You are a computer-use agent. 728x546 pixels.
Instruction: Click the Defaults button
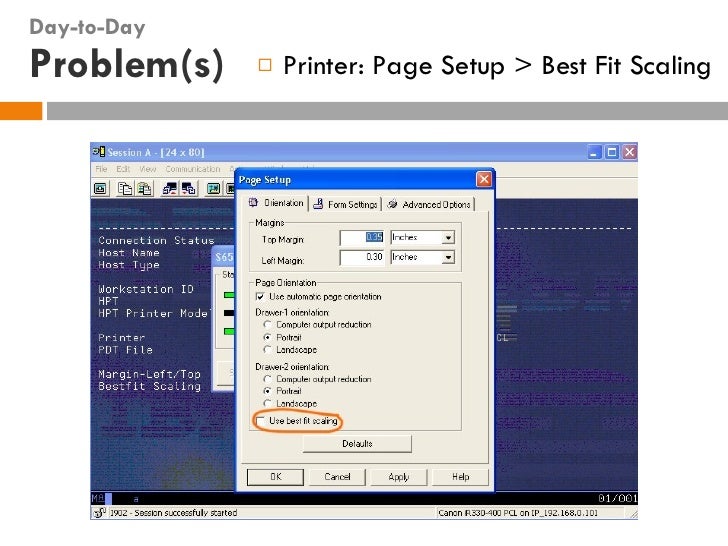[357, 443]
